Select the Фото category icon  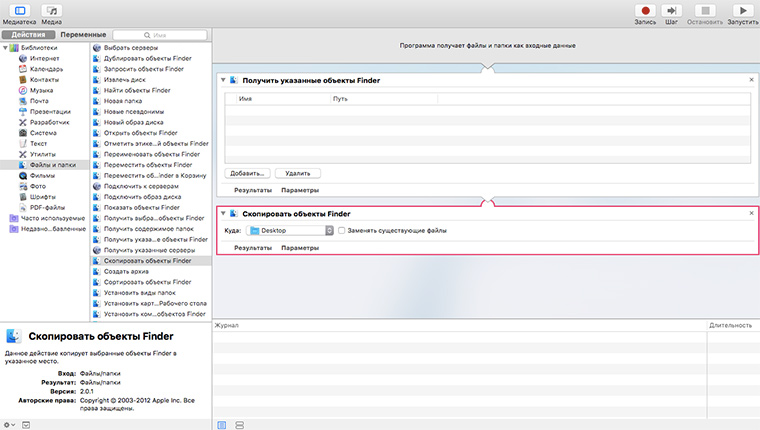click(23, 186)
